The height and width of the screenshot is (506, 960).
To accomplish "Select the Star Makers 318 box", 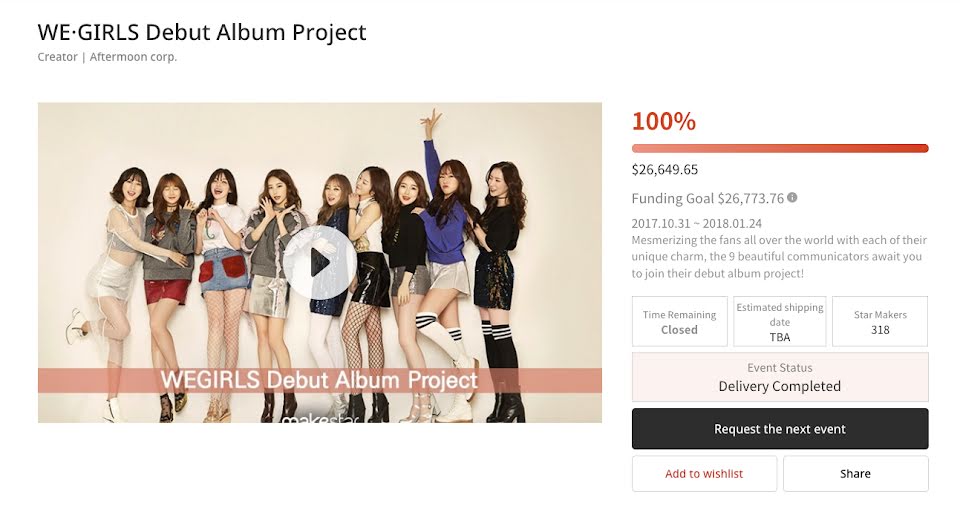I will click(x=880, y=322).
